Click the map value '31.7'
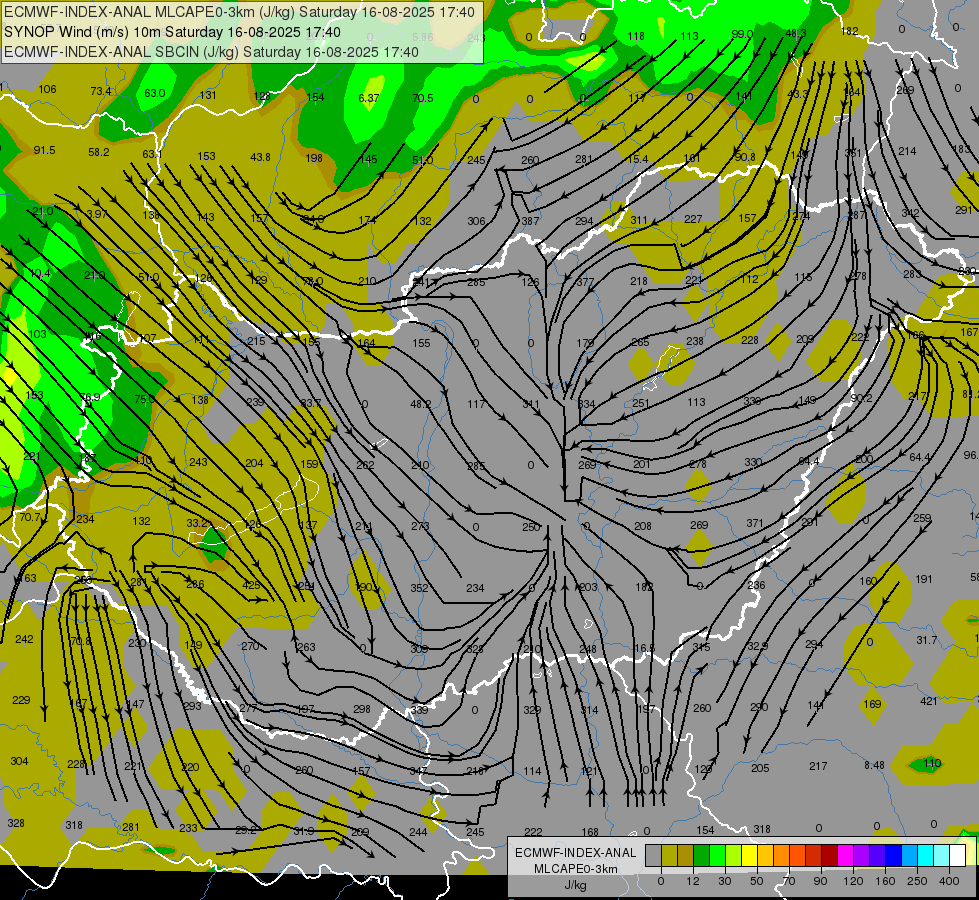 tap(927, 640)
